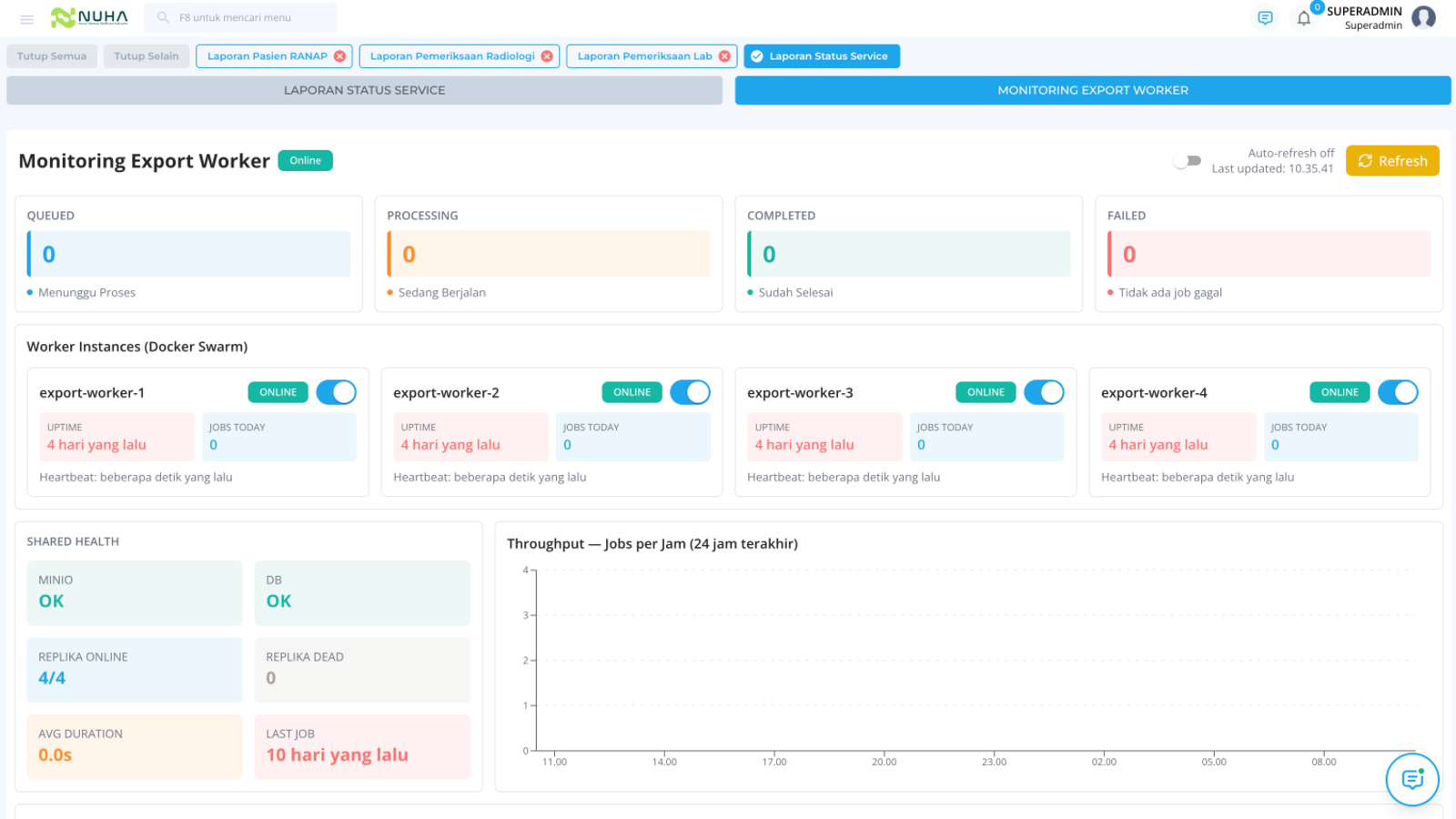The width and height of the screenshot is (1456, 819).
Task: Click the 'Last updated: 10.35.41' text
Action: 1272,169
